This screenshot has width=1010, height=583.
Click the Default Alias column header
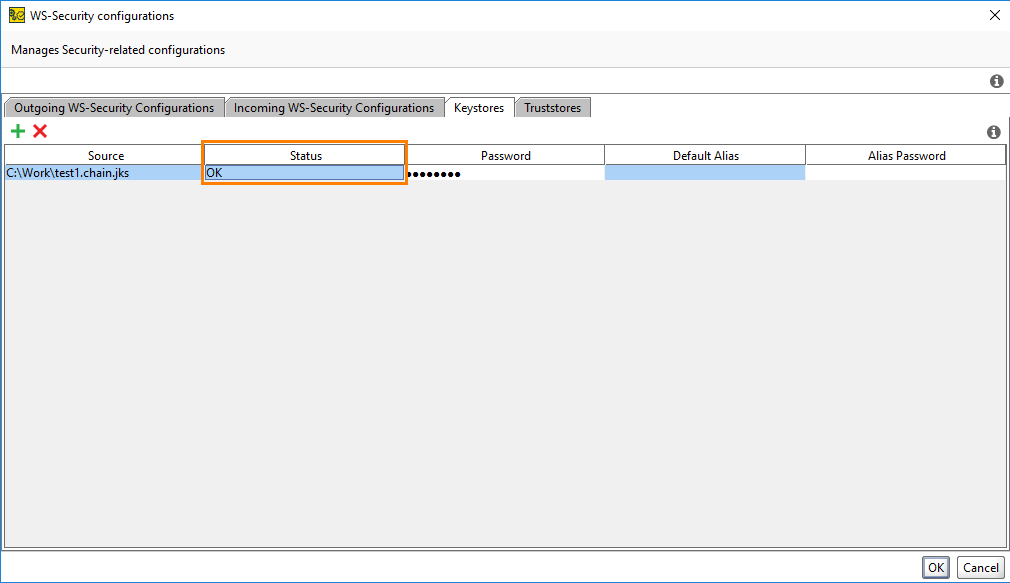[704, 155]
